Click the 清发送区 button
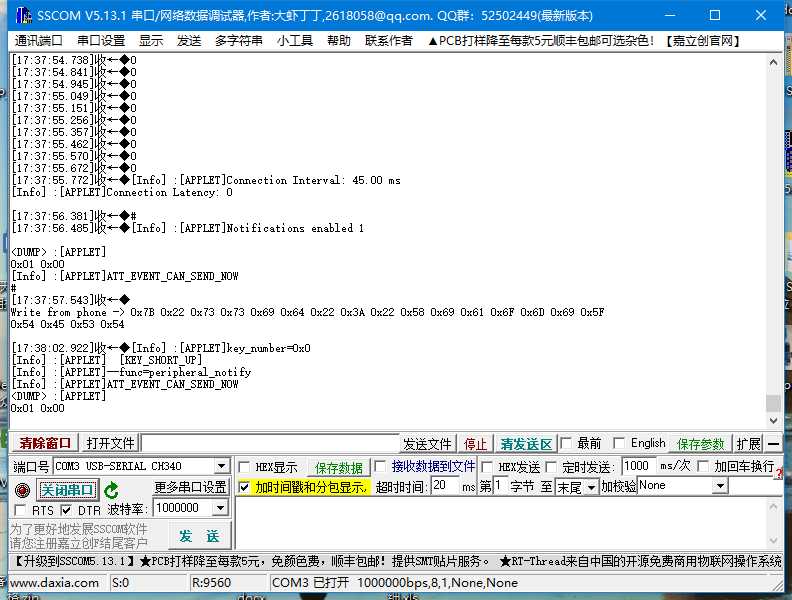 click(x=526, y=444)
